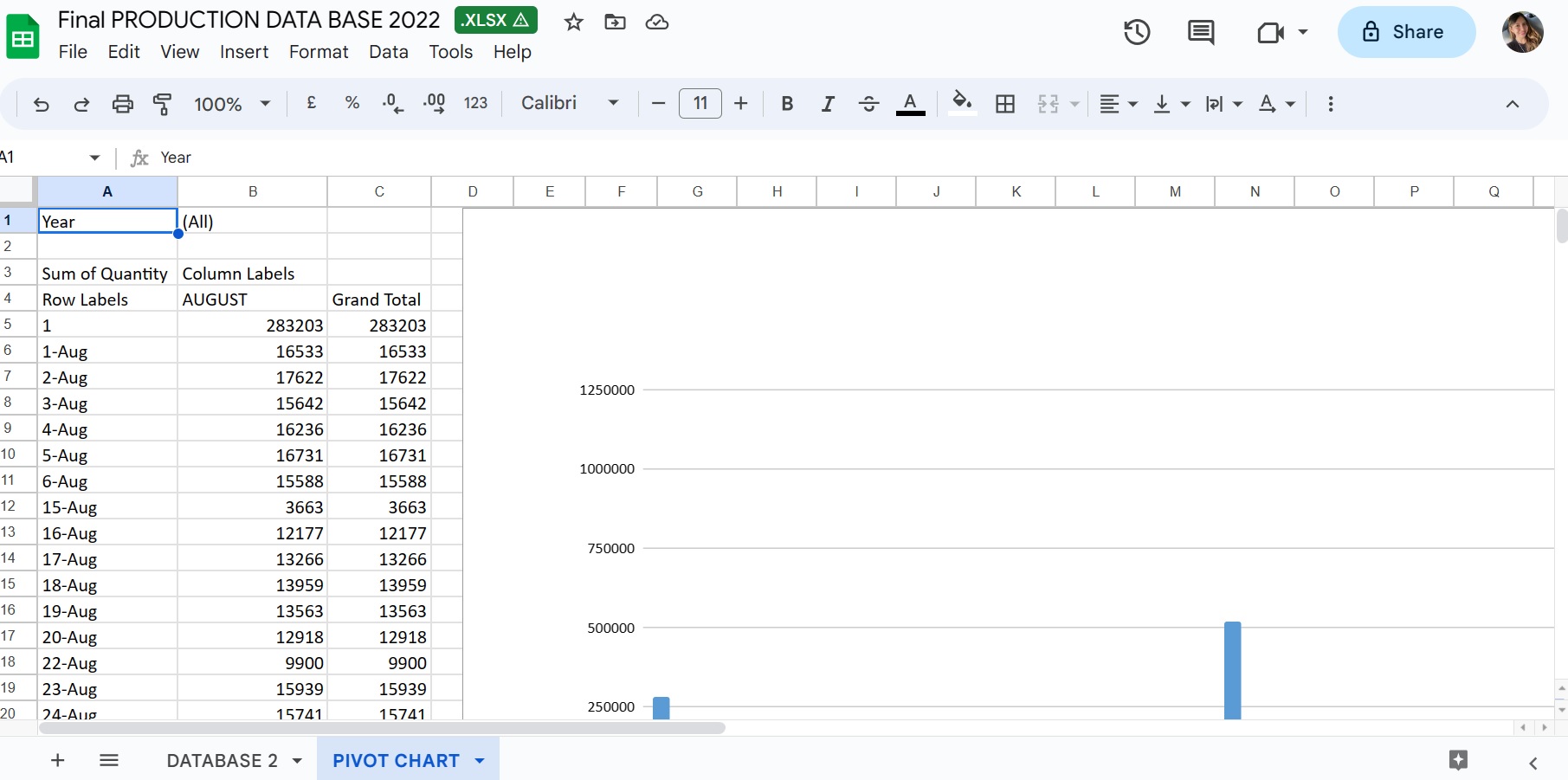Increase font size plus button
The width and height of the screenshot is (1568, 780).
coord(741,104)
